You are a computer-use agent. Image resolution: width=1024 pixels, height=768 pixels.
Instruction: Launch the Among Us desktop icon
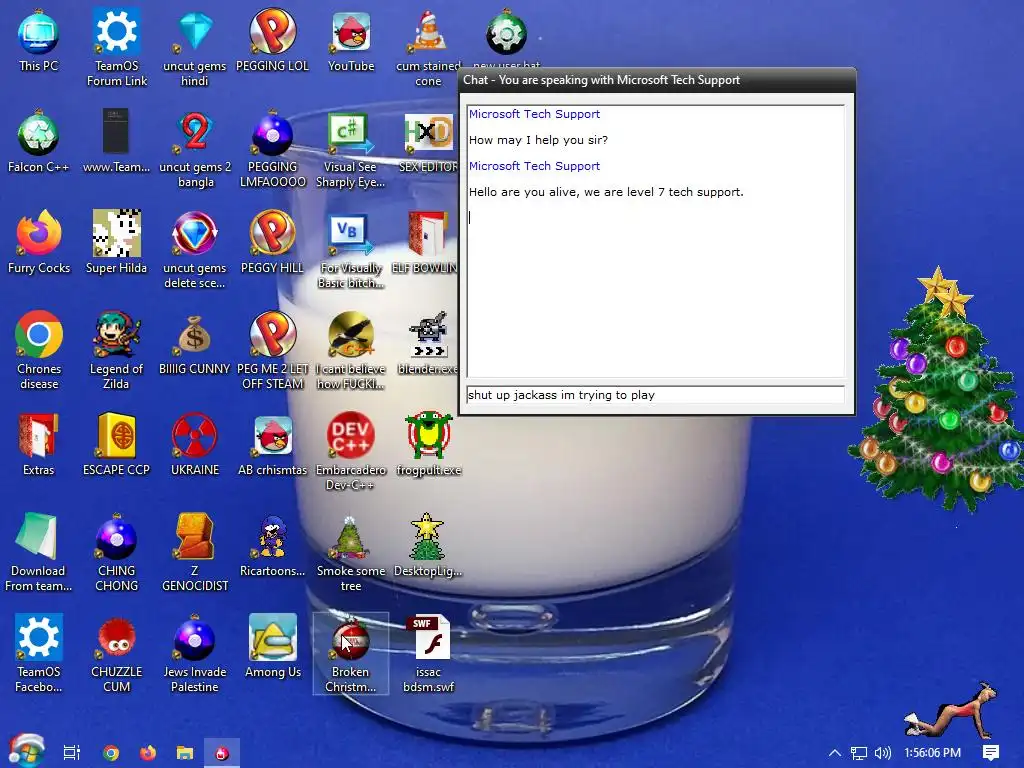[272, 646]
